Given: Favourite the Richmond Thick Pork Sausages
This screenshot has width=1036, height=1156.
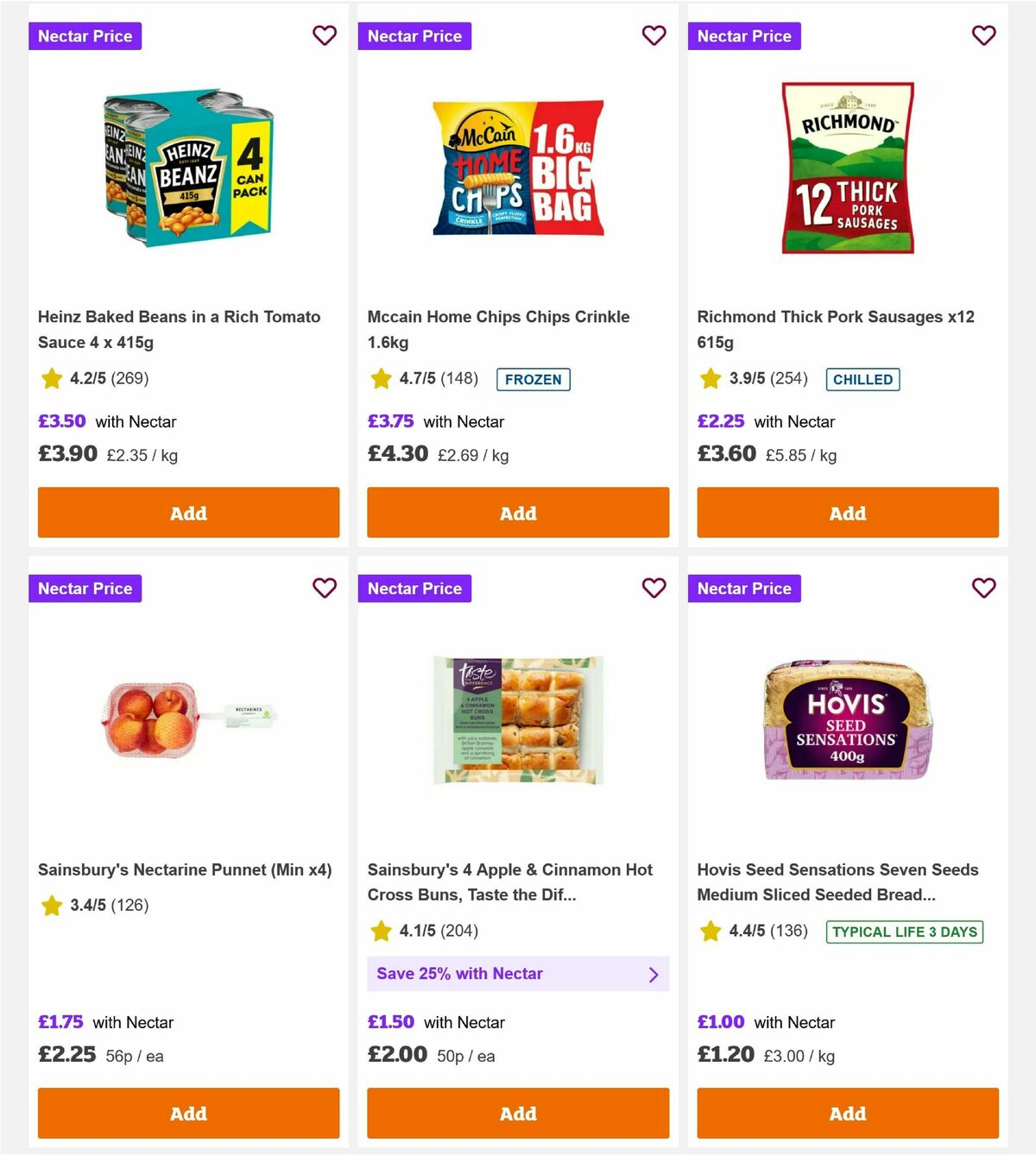Looking at the screenshot, I should [x=983, y=35].
